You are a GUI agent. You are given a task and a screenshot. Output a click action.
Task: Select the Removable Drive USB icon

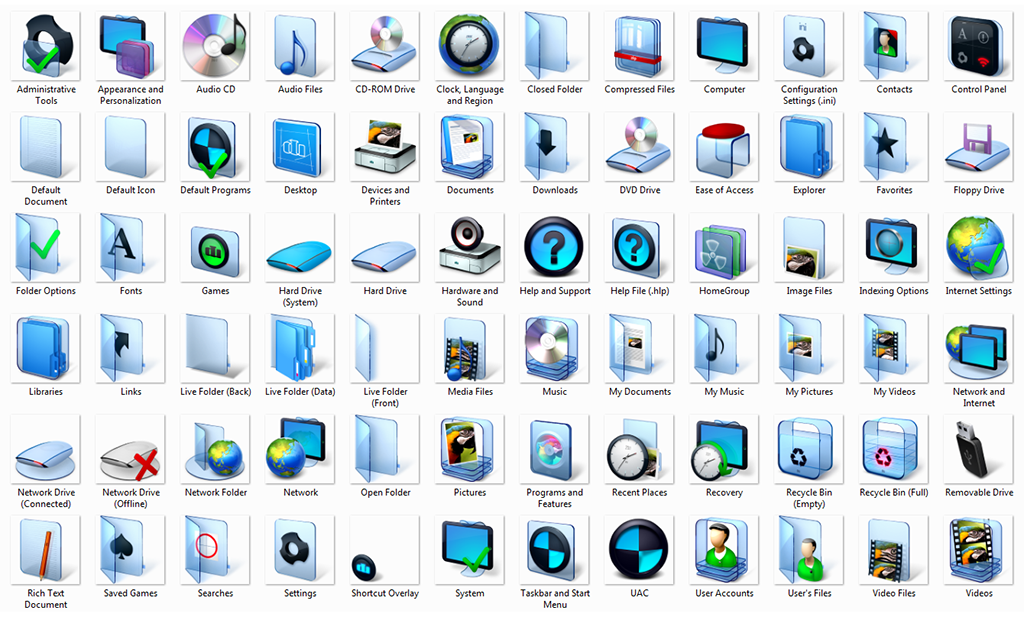tap(979, 451)
